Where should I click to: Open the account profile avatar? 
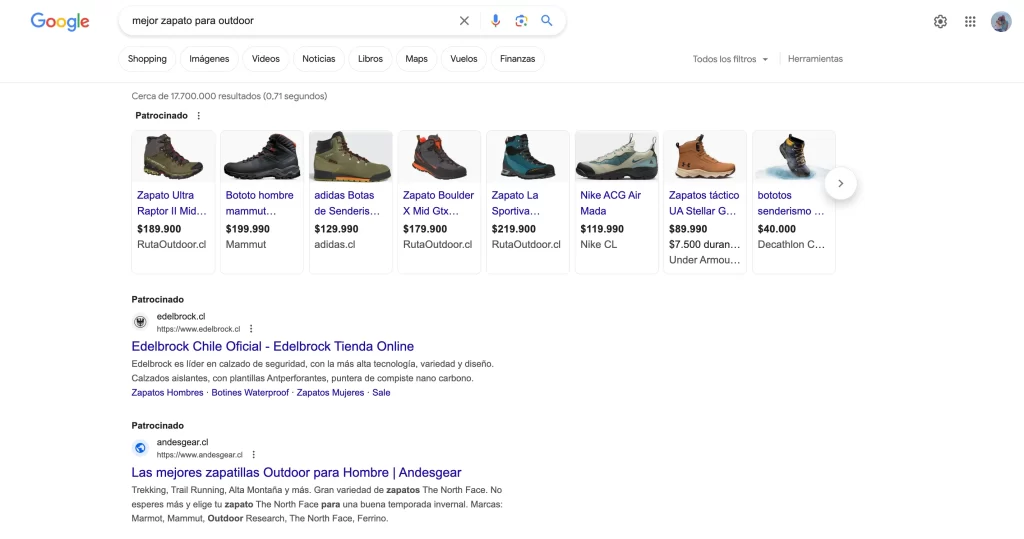pyautogui.click(x=1001, y=22)
